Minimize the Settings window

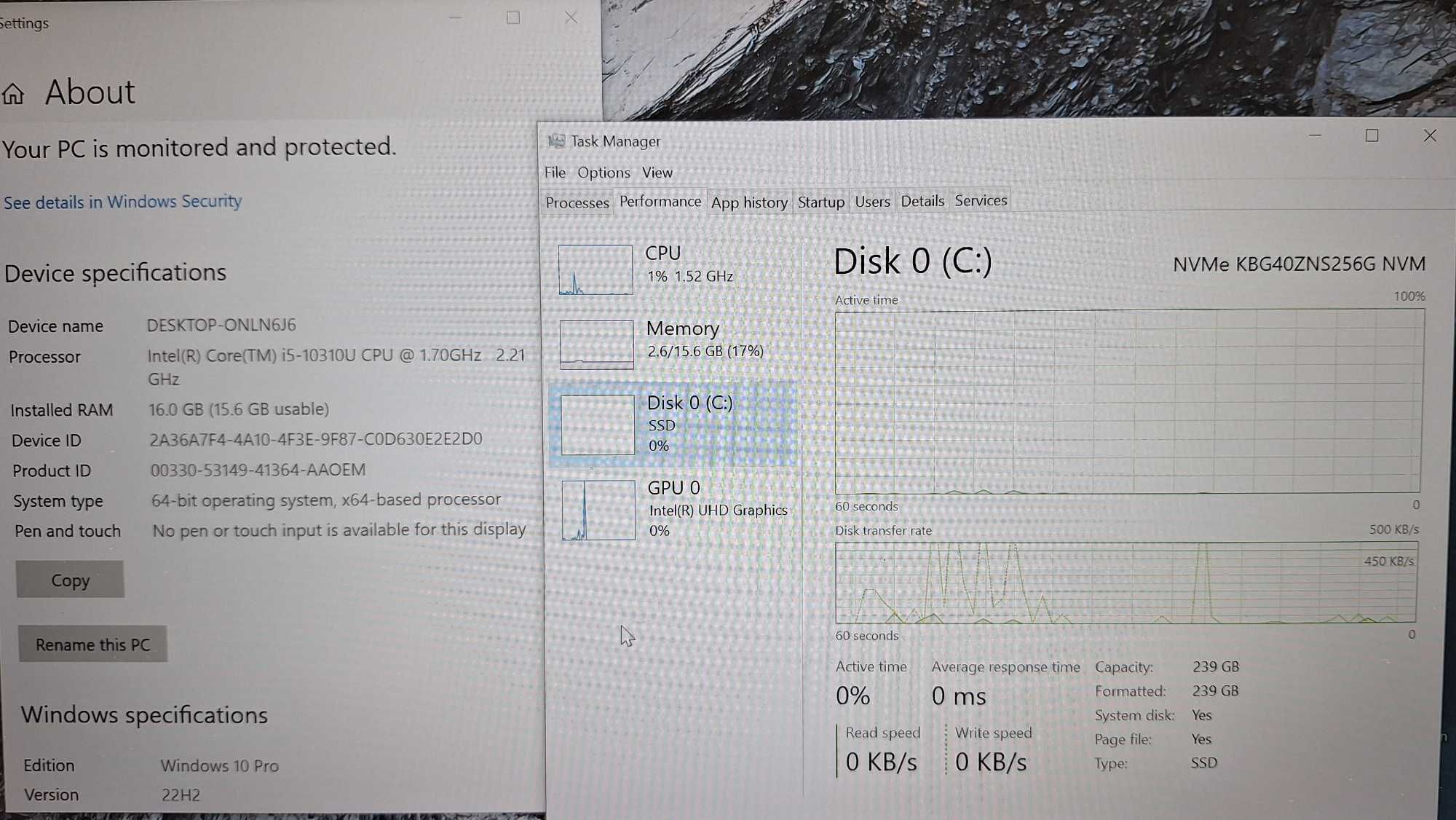[x=456, y=17]
